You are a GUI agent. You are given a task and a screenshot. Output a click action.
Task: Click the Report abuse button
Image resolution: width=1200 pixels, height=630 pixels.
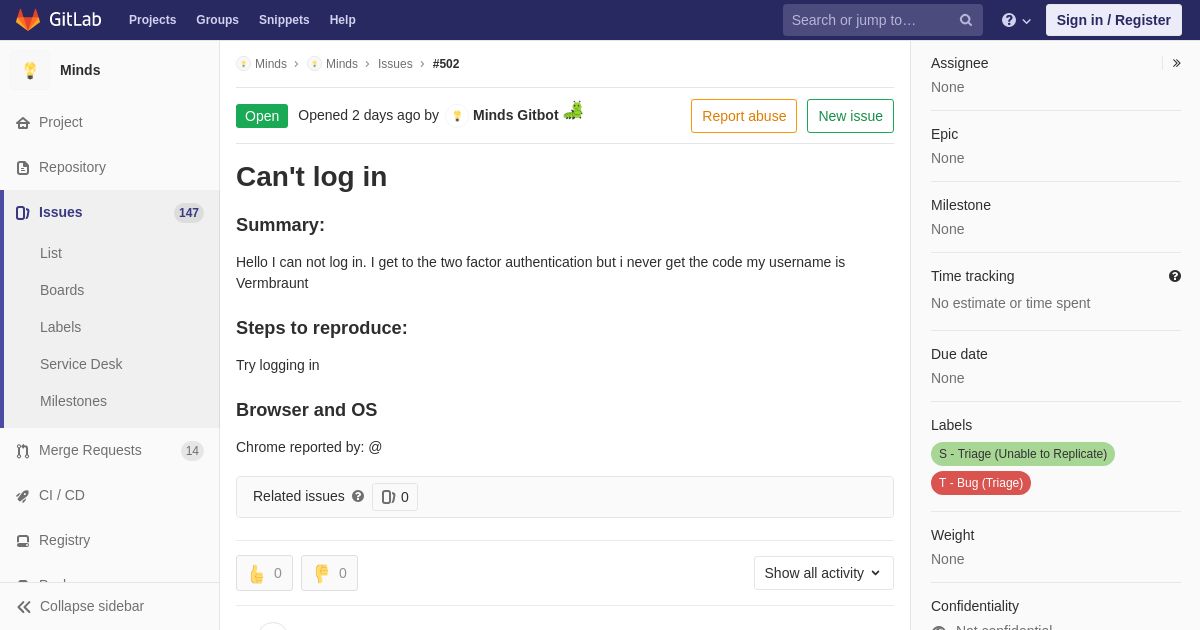(744, 116)
